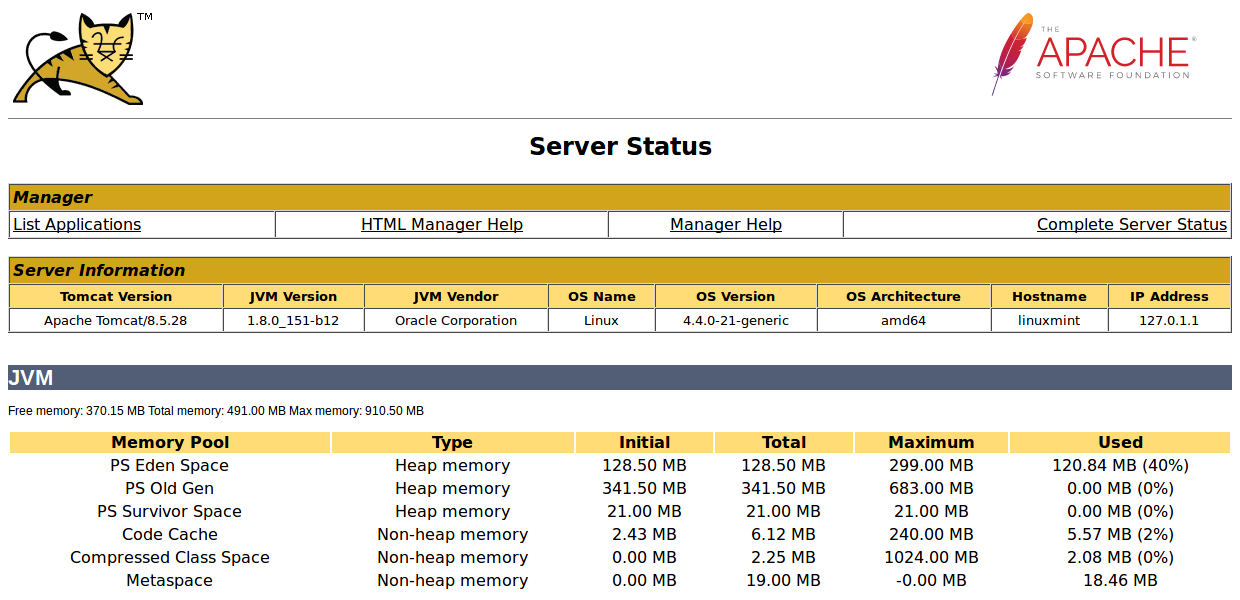Select the Oracle Corporation cell

[456, 321]
